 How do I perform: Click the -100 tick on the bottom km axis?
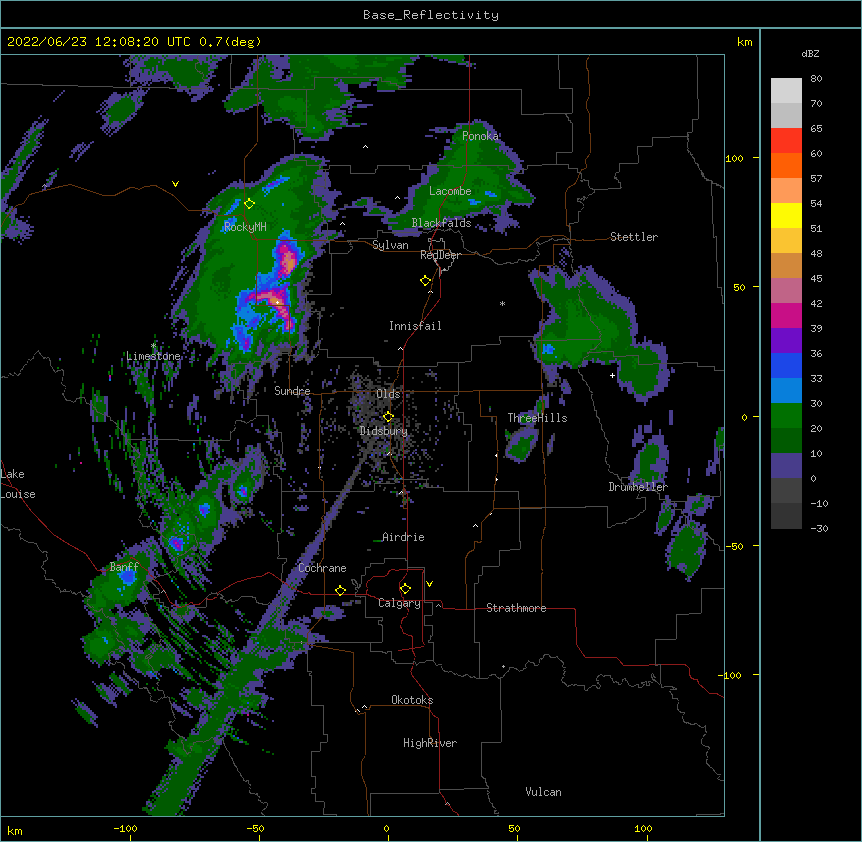click(x=126, y=828)
